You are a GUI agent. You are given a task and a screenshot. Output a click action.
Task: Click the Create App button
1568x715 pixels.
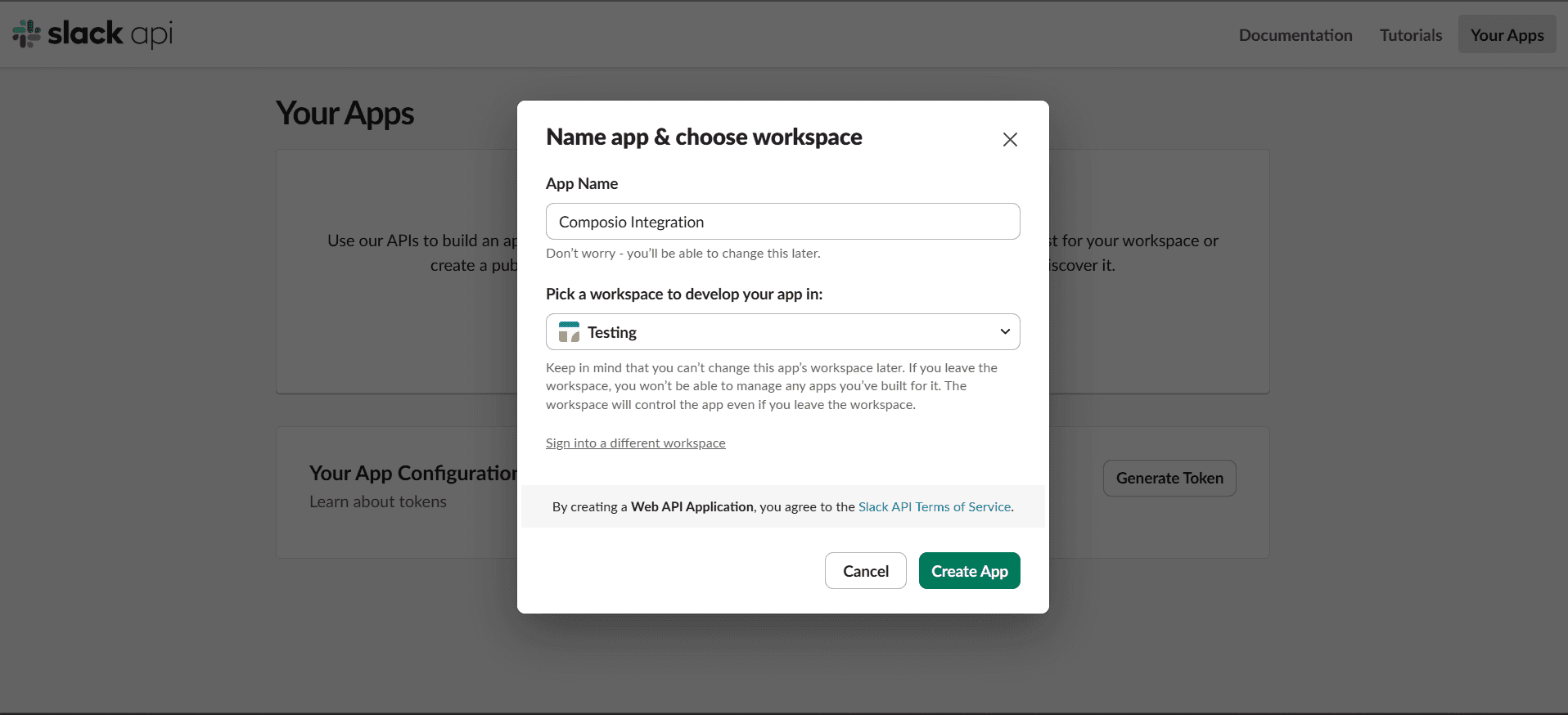[970, 571]
